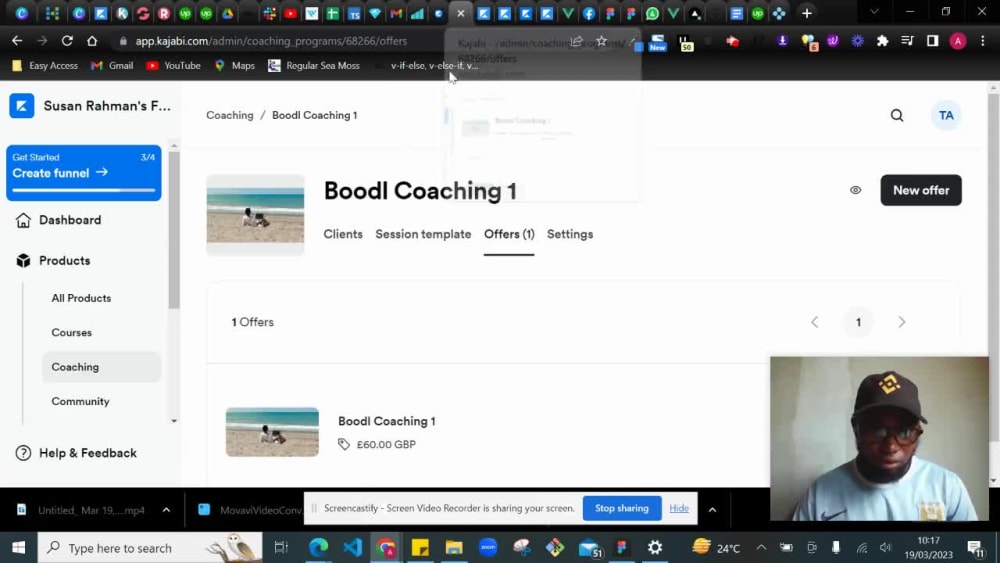Image resolution: width=1000 pixels, height=563 pixels.
Task: Open the Easy Access bookmark folder
Action: (45, 66)
